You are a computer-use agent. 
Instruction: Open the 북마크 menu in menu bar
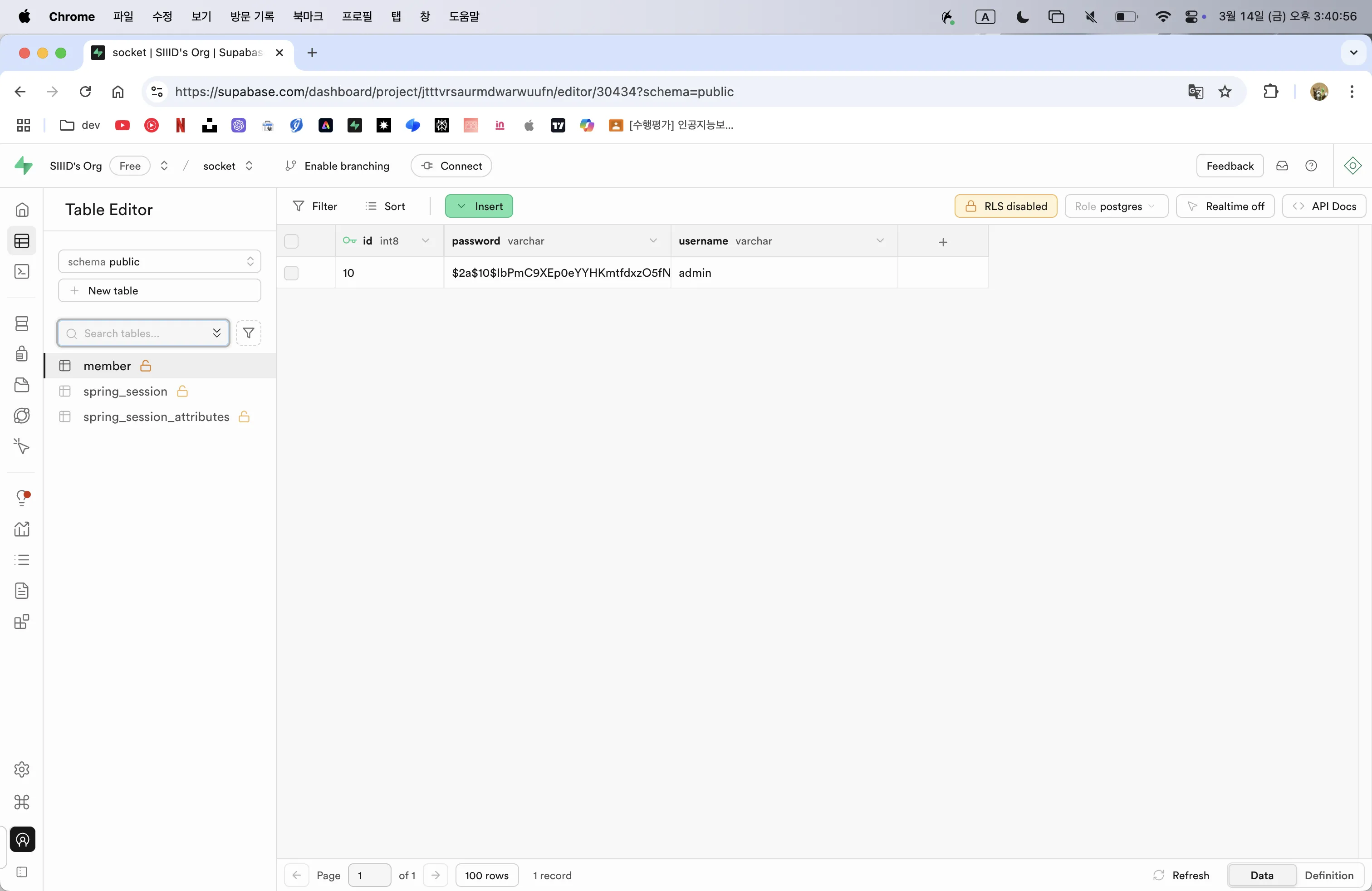(308, 17)
